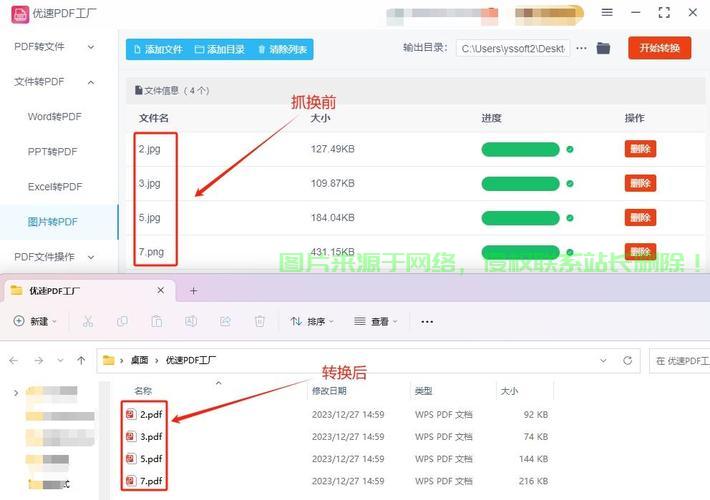Select PPT转PDF in the sidebar

53,152
